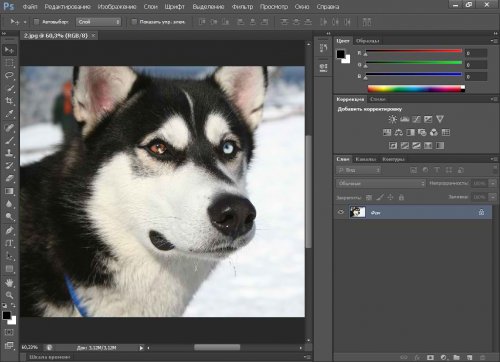Viewport: 500px width, 362px height.
Task: Add a Levels adjustment
Action: (405, 119)
